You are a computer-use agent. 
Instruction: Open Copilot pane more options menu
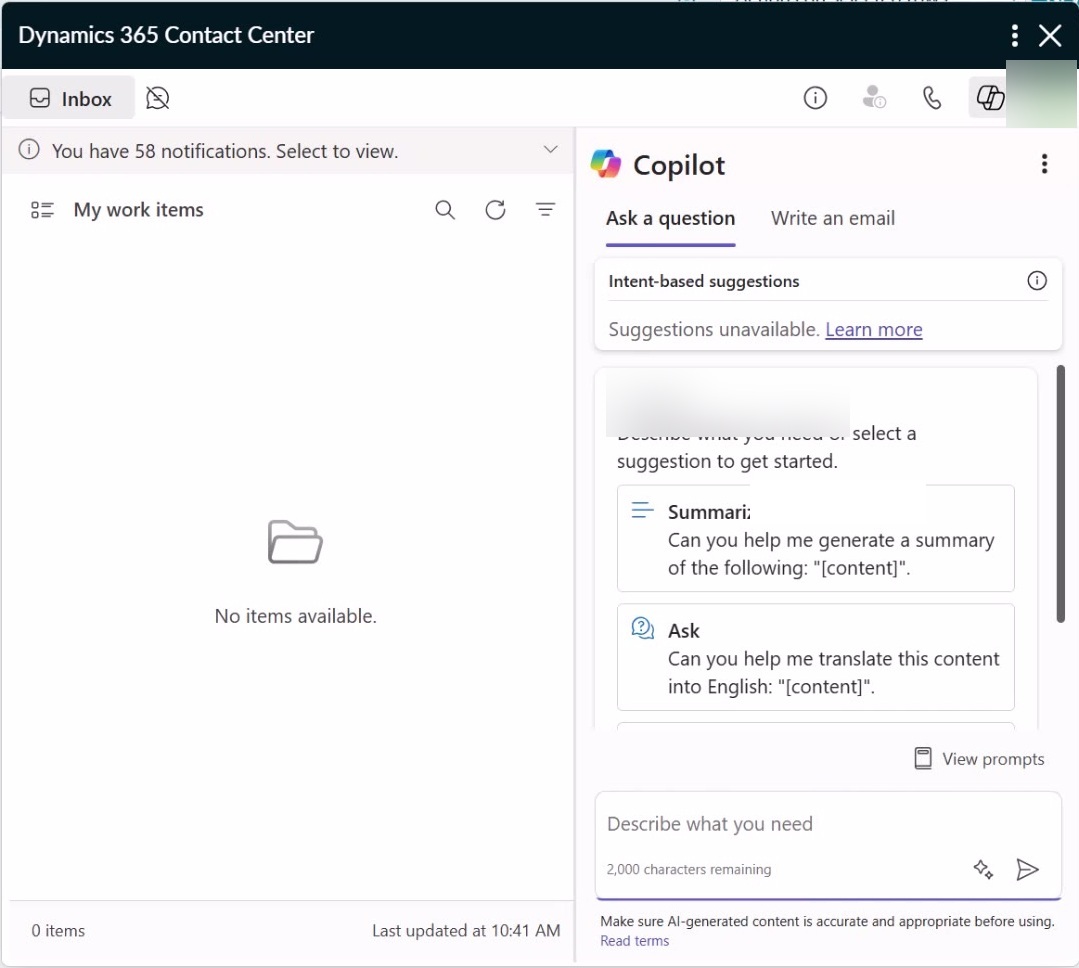click(x=1045, y=164)
